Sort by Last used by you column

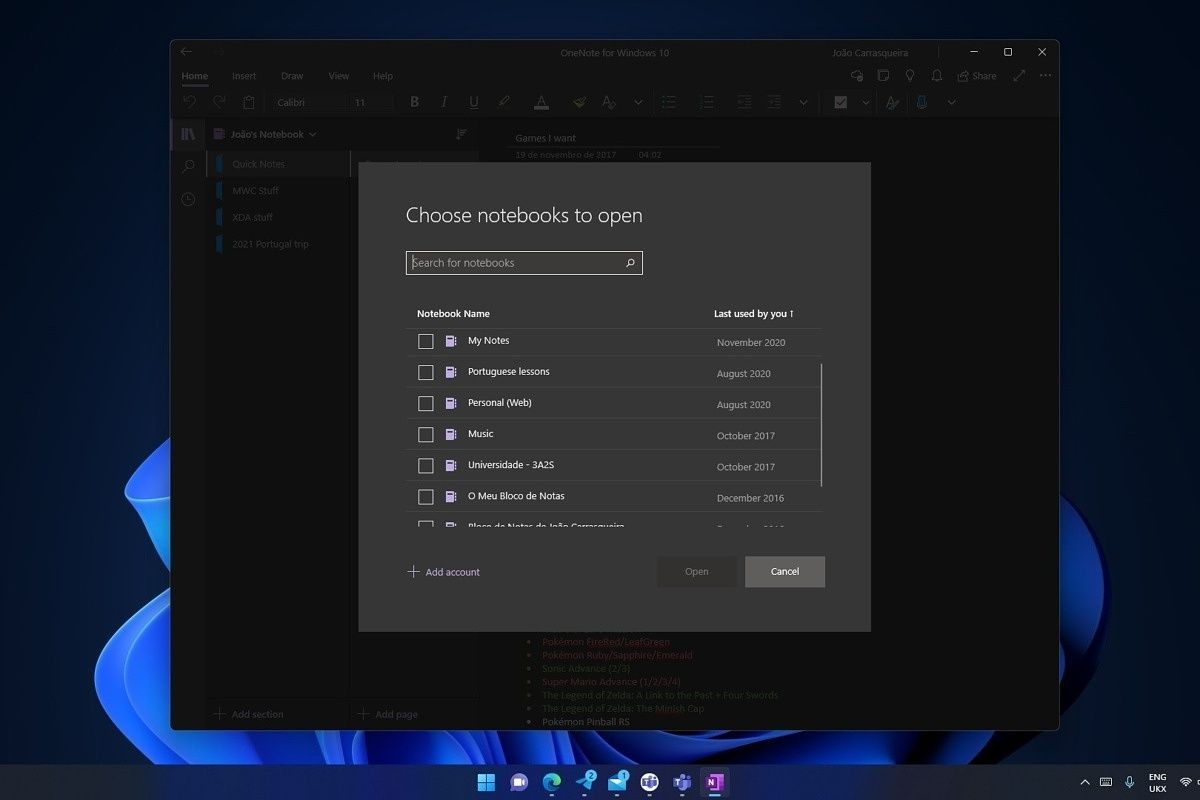(x=752, y=314)
